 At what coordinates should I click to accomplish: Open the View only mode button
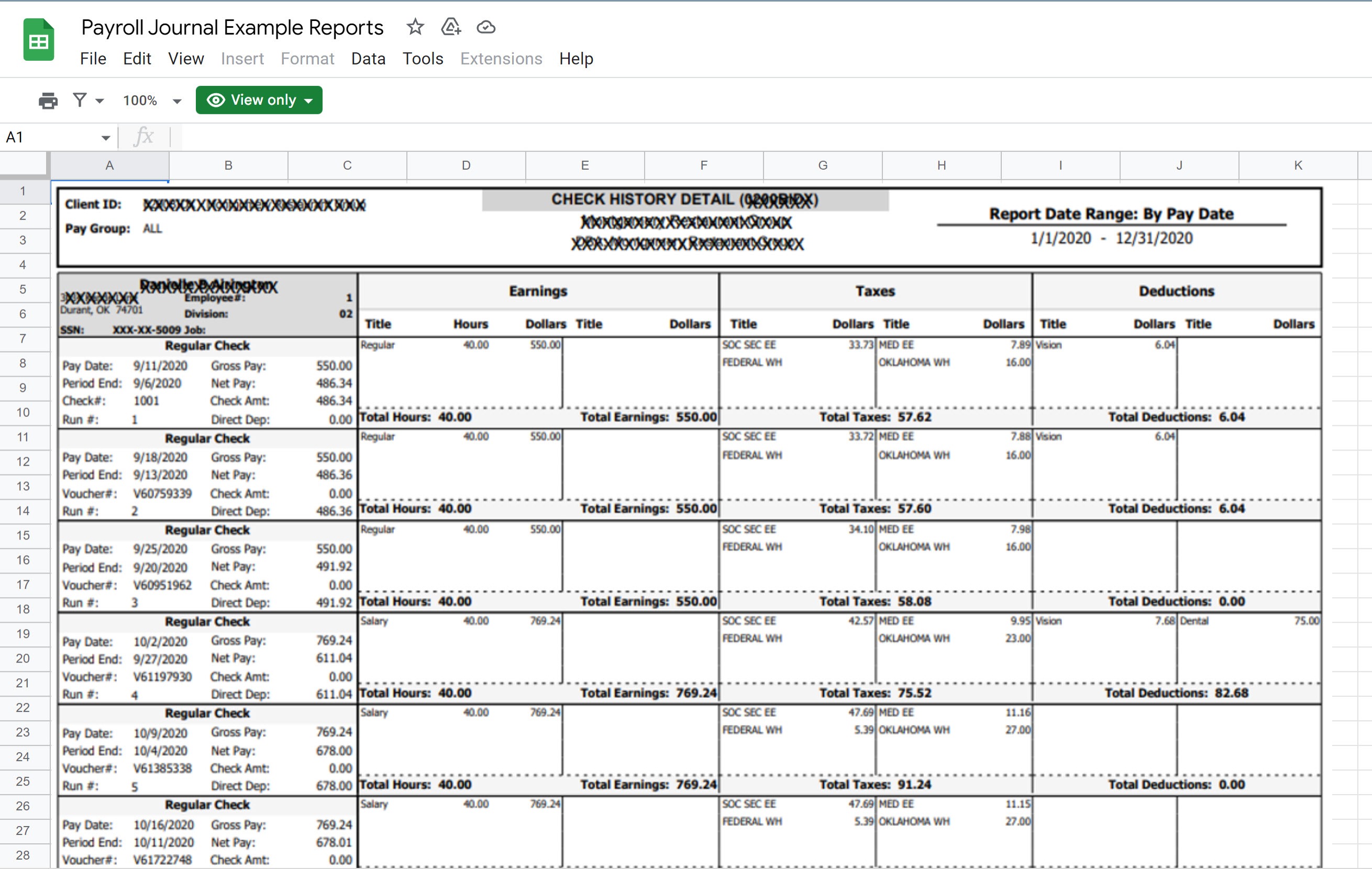coord(259,100)
